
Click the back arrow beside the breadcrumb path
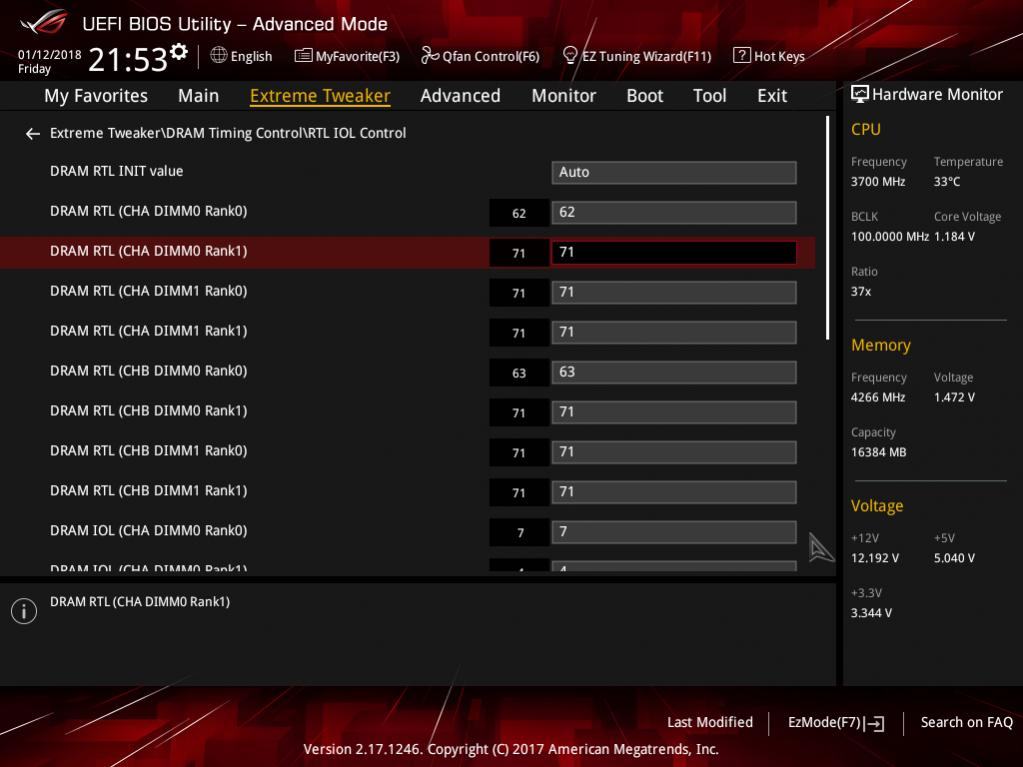click(33, 134)
